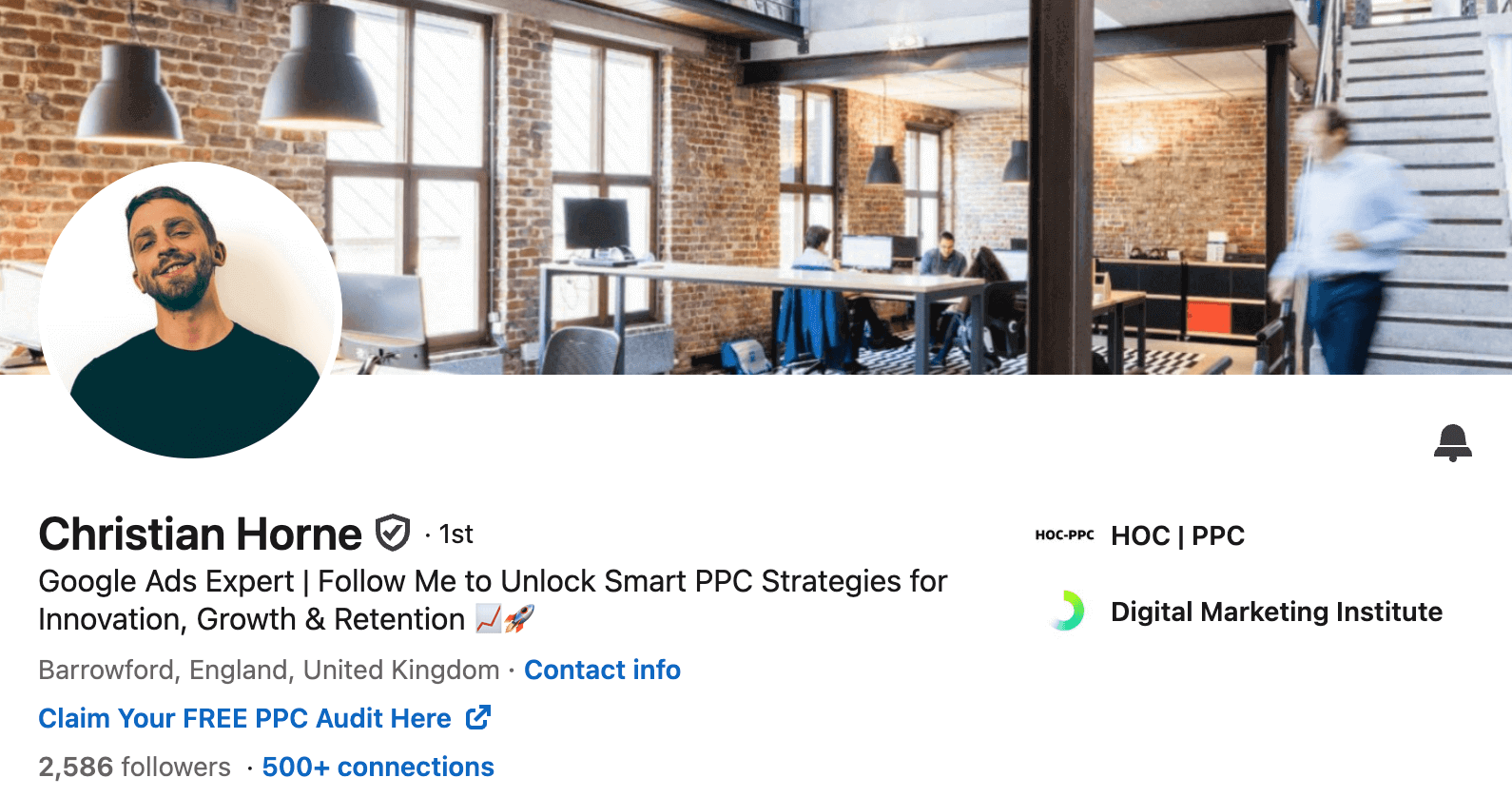Click the chart emoji in headline
The image size is (1512, 797).
[x=488, y=619]
